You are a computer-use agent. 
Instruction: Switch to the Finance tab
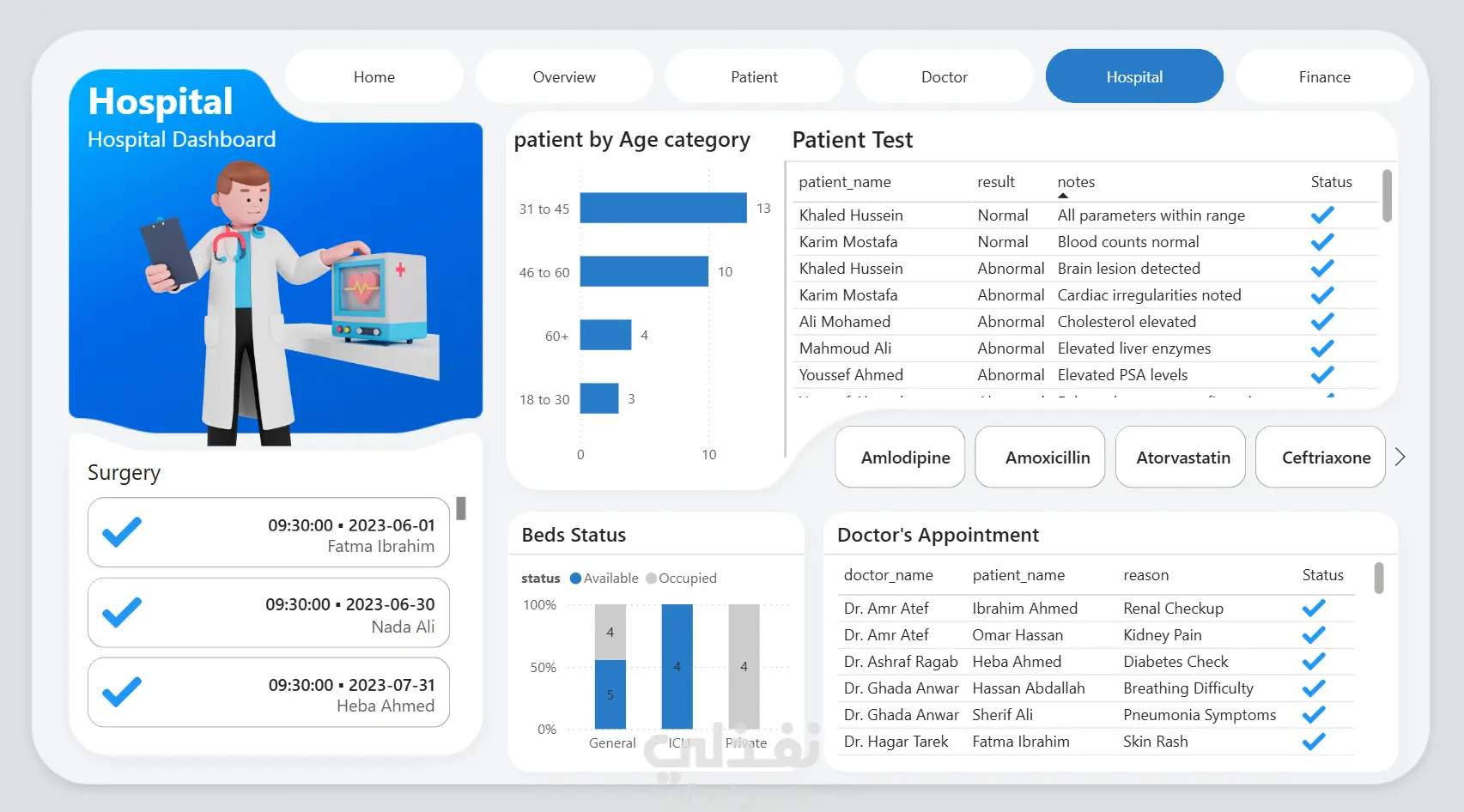[x=1324, y=76]
